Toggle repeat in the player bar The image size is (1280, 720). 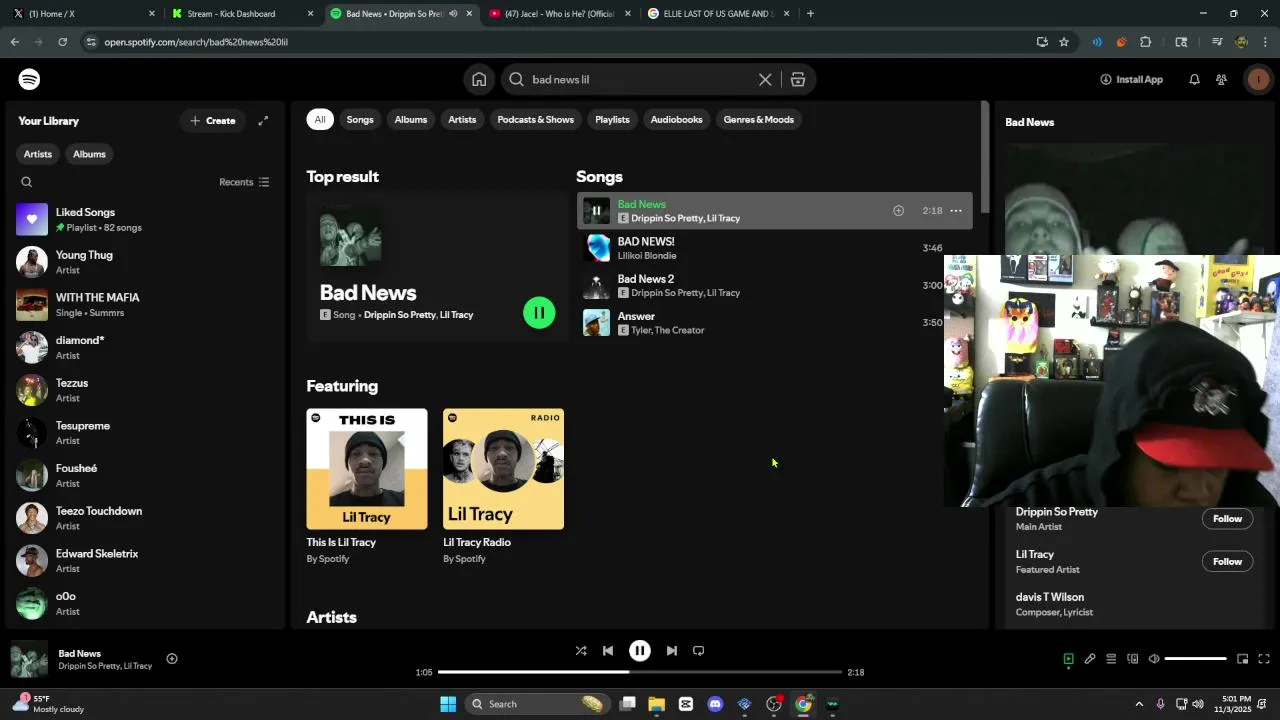tap(699, 650)
